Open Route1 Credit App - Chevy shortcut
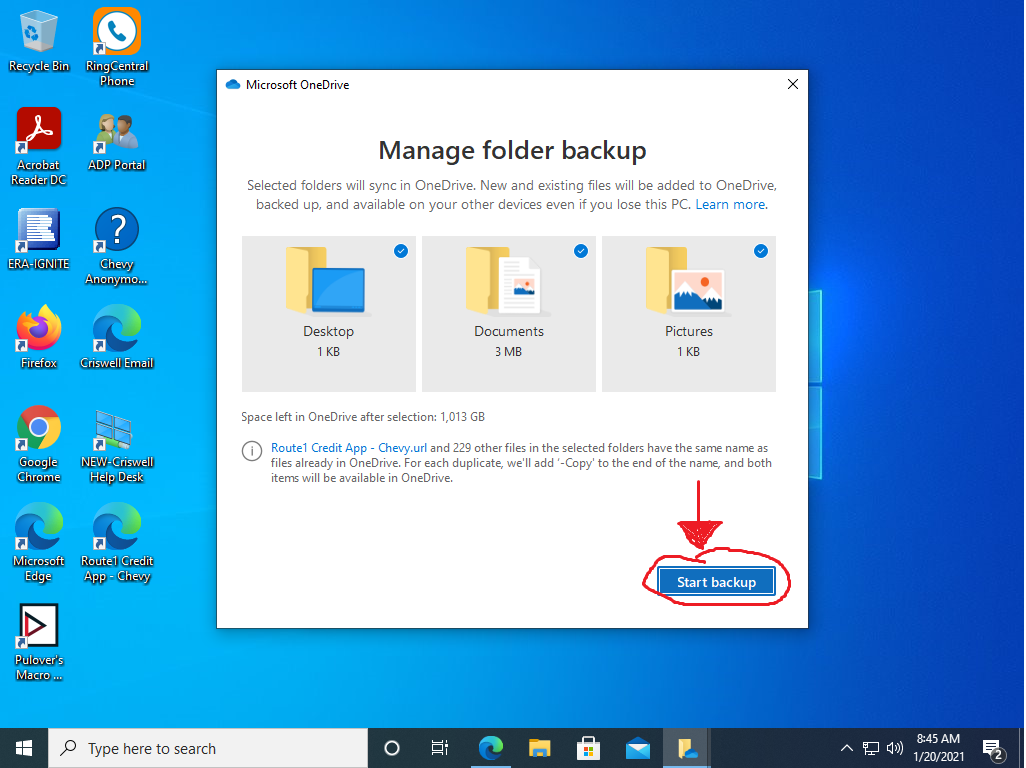Screen dimensions: 1026x768 point(116,543)
